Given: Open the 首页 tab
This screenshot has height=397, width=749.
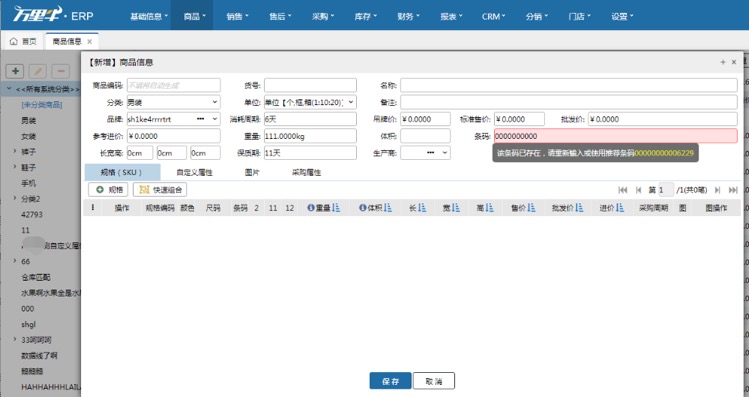Looking at the screenshot, I should tap(23, 42).
